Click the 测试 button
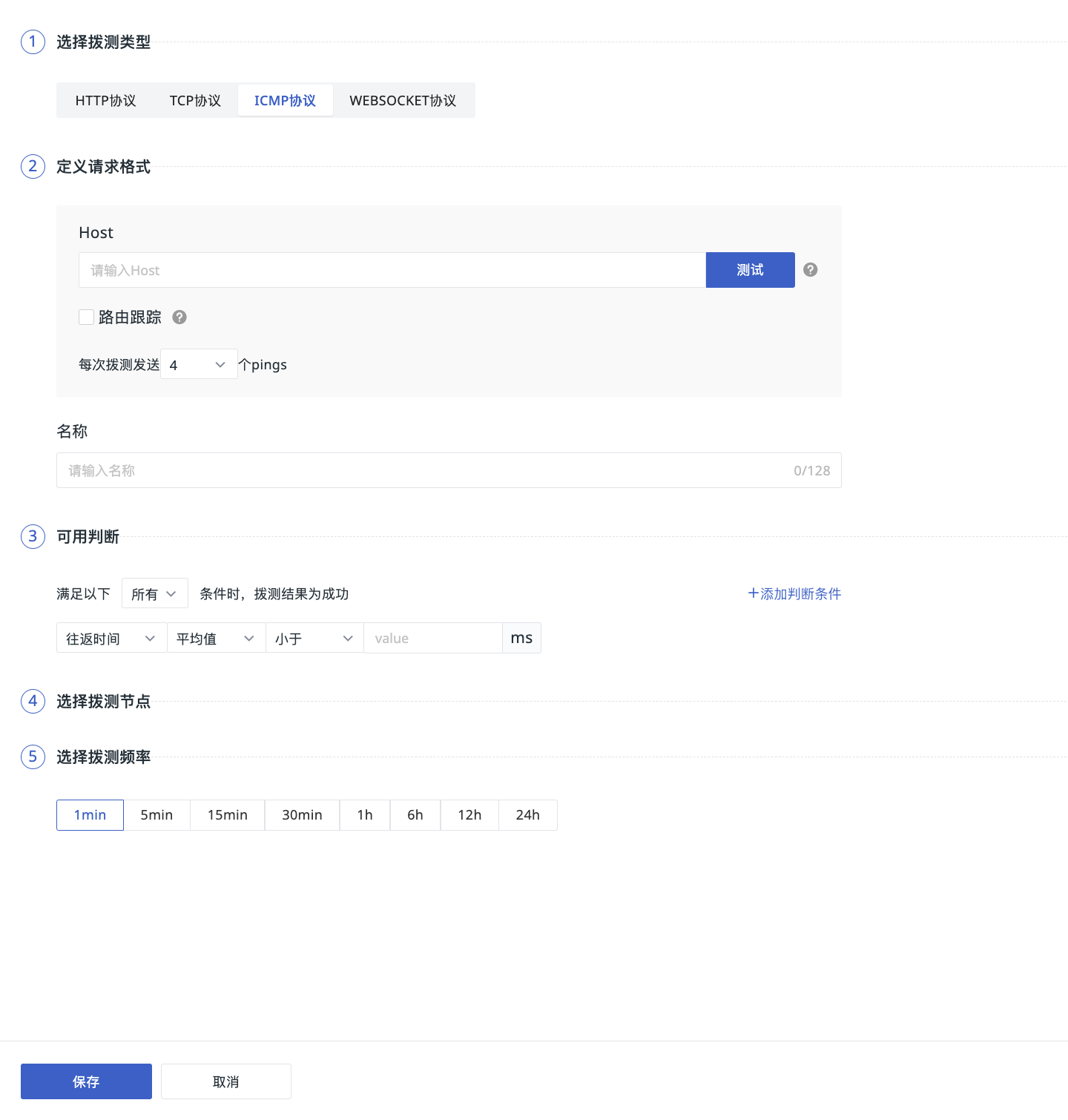Image resolution: width=1068 pixels, height=1120 pixels. point(750,270)
